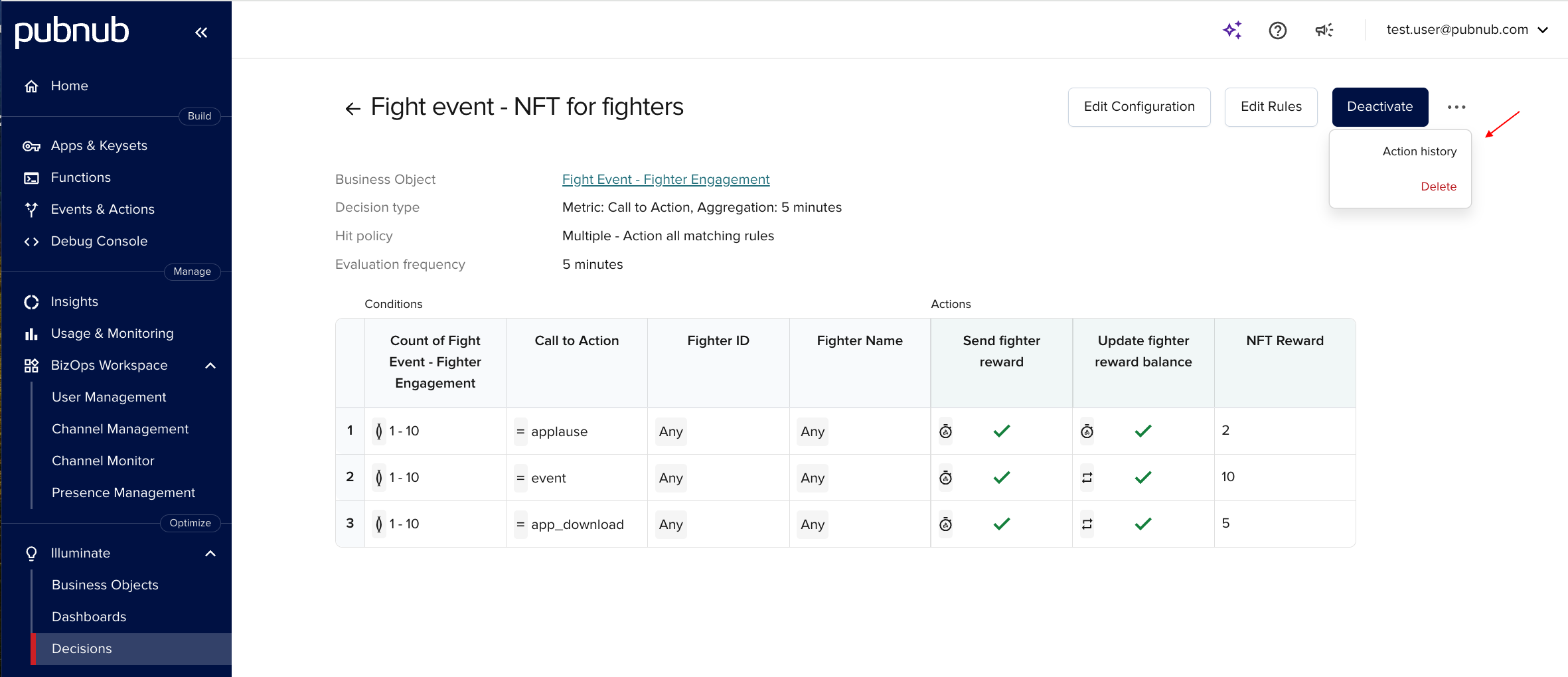This screenshot has width=1568, height=677.
Task: Choose Delete from the options menu
Action: tap(1438, 187)
